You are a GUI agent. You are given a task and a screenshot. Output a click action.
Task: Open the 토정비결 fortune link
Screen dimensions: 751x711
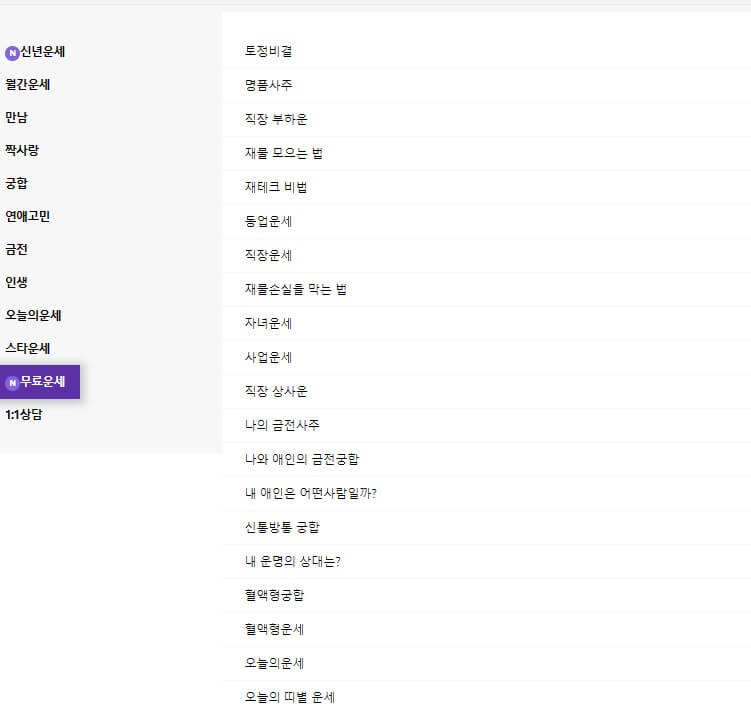pos(268,51)
